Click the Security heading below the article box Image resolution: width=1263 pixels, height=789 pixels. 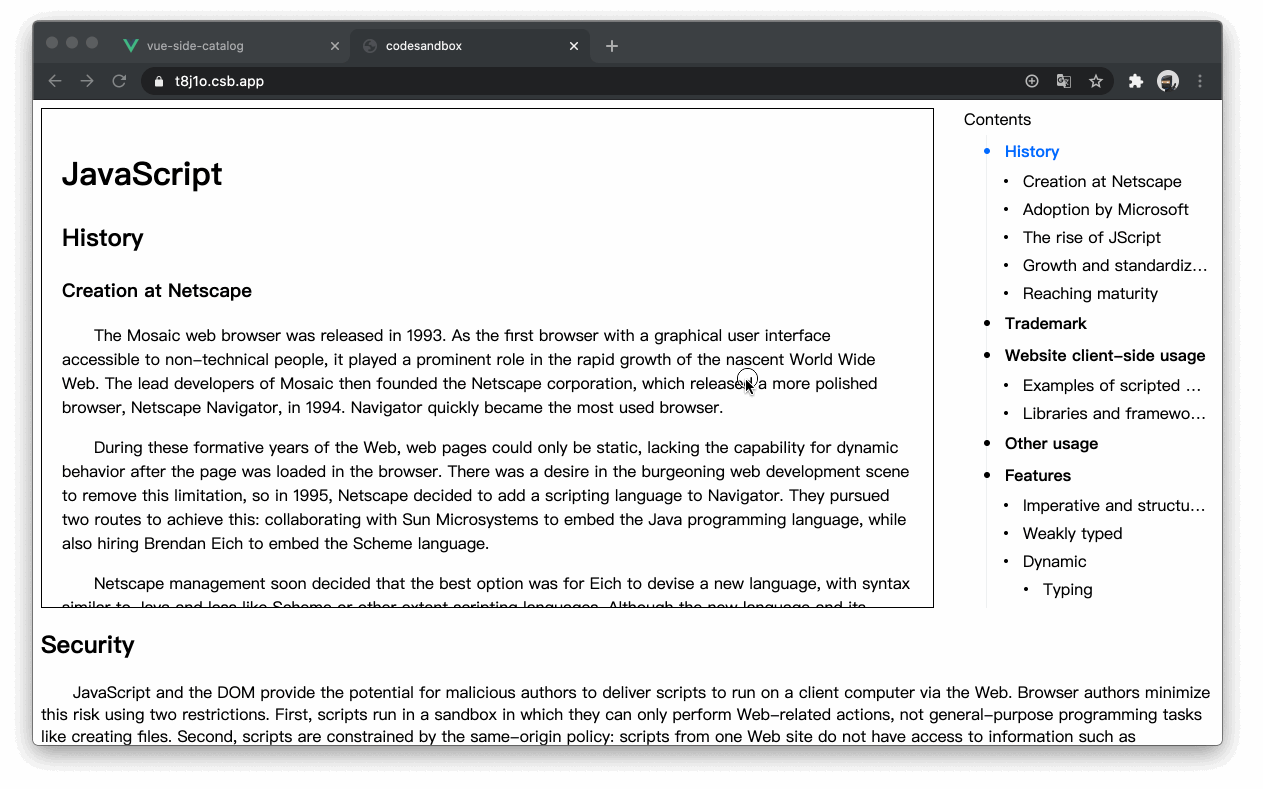(87, 645)
